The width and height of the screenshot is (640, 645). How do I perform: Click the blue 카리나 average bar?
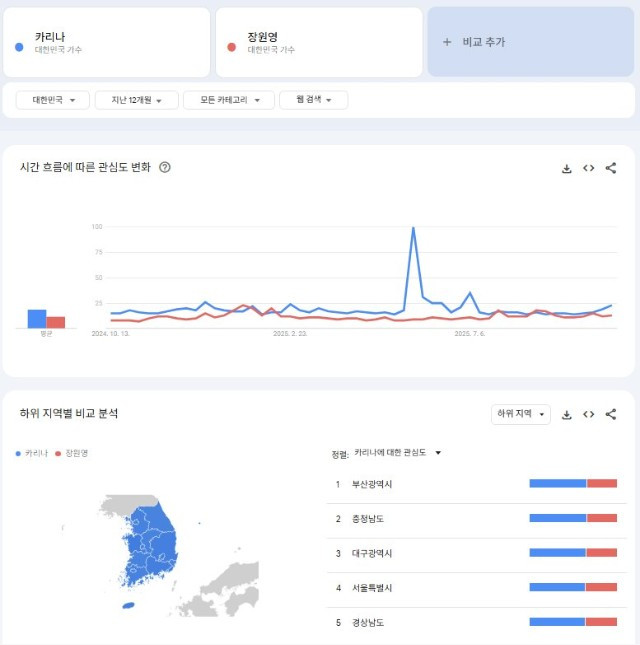(37, 318)
